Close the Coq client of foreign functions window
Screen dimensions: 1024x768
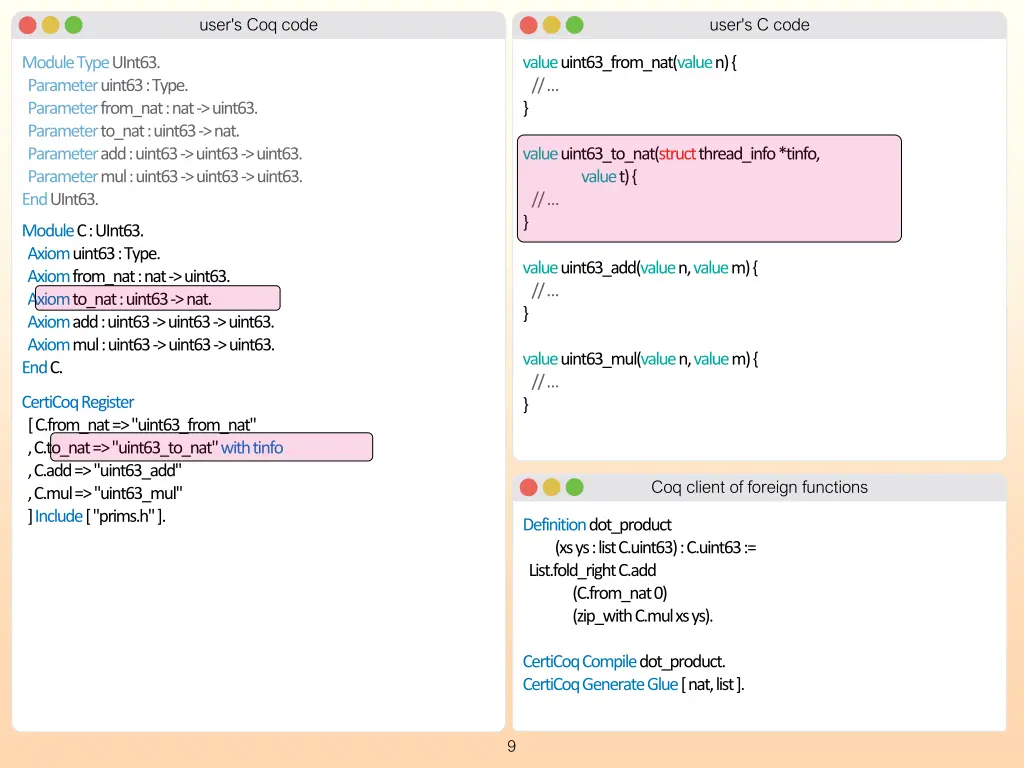pos(528,487)
